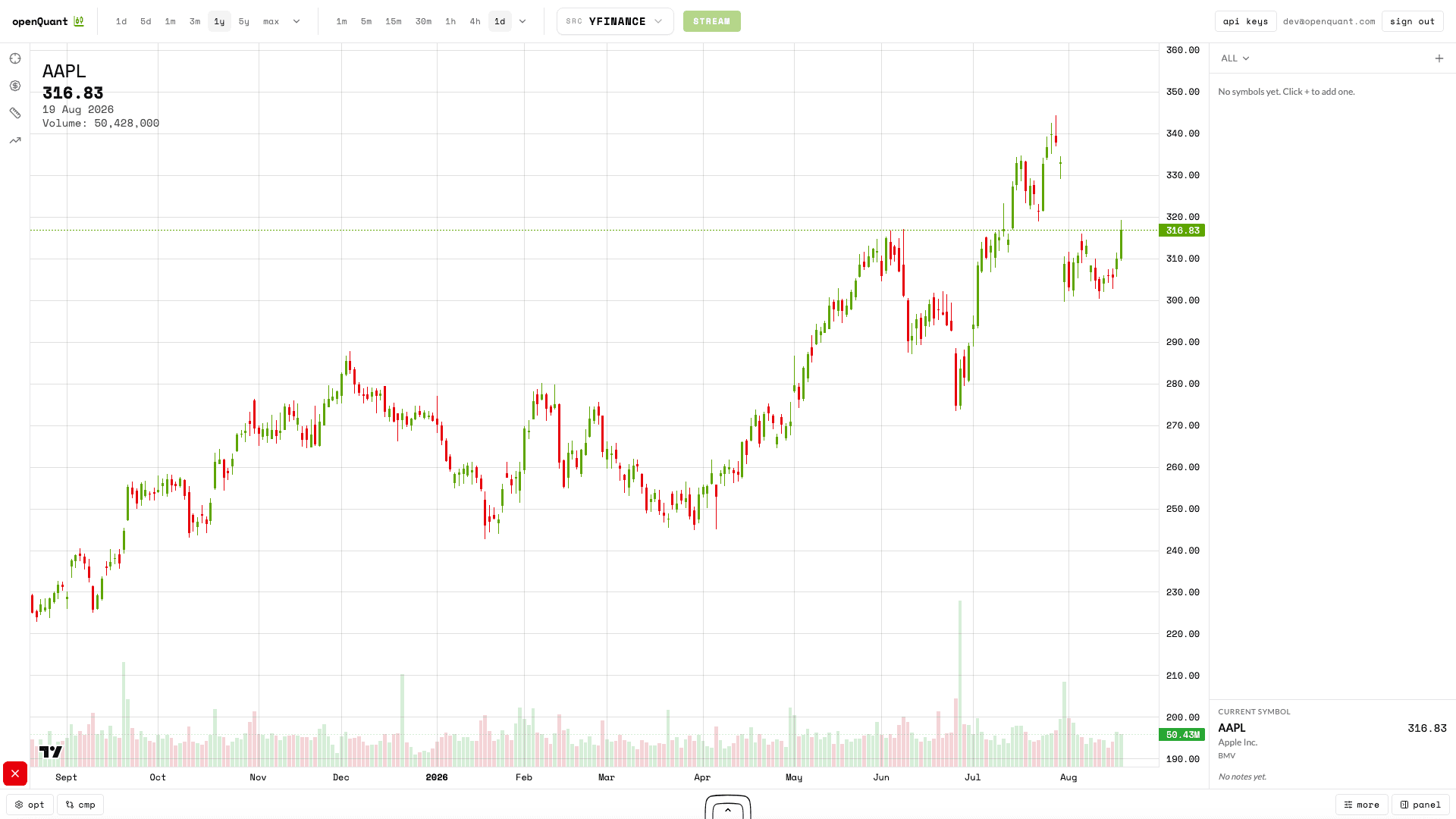
Task: Click the trend line arrow icon
Action: 15,140
